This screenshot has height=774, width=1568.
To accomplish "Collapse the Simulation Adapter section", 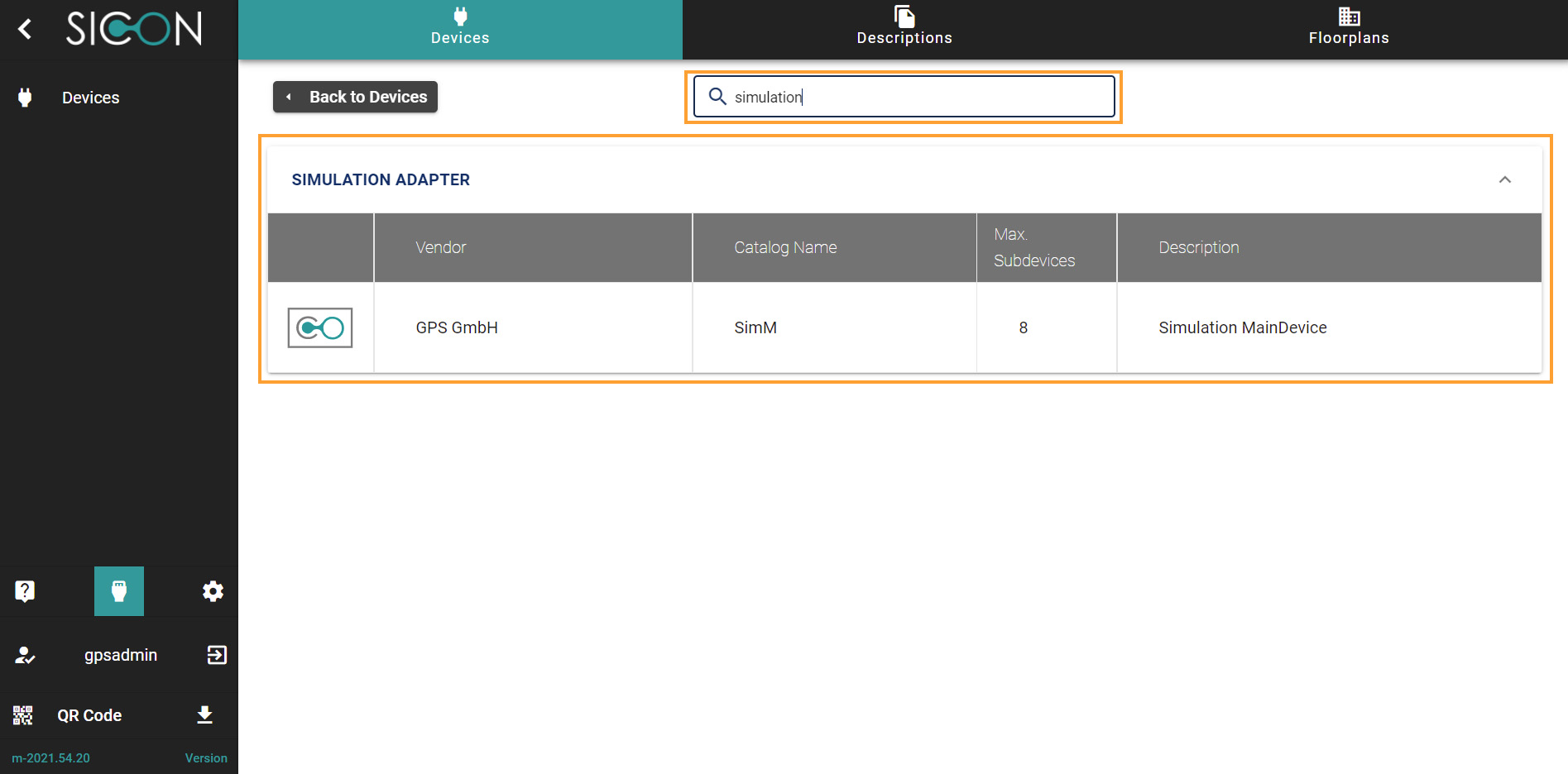I will tap(1504, 180).
